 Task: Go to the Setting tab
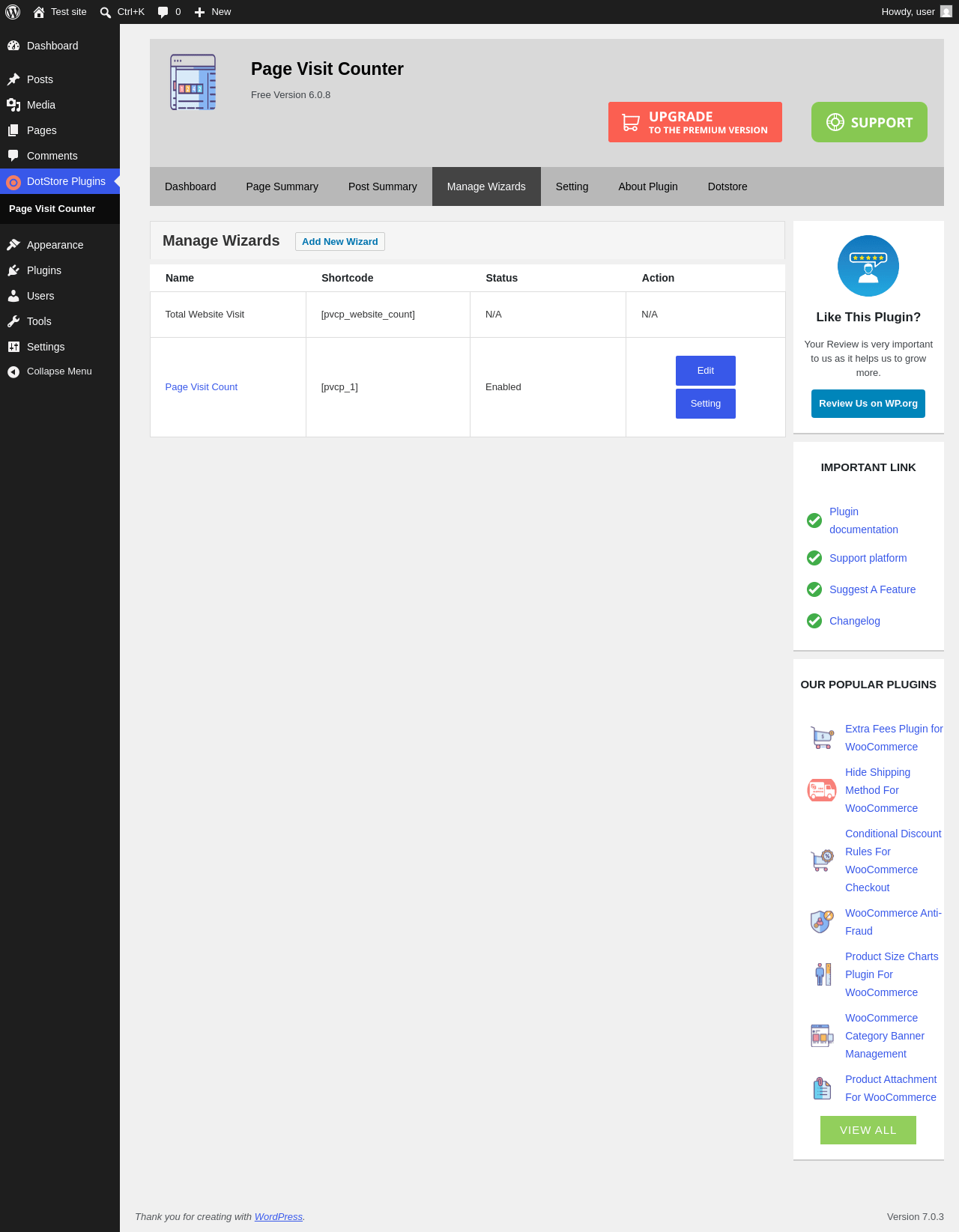coord(572,186)
